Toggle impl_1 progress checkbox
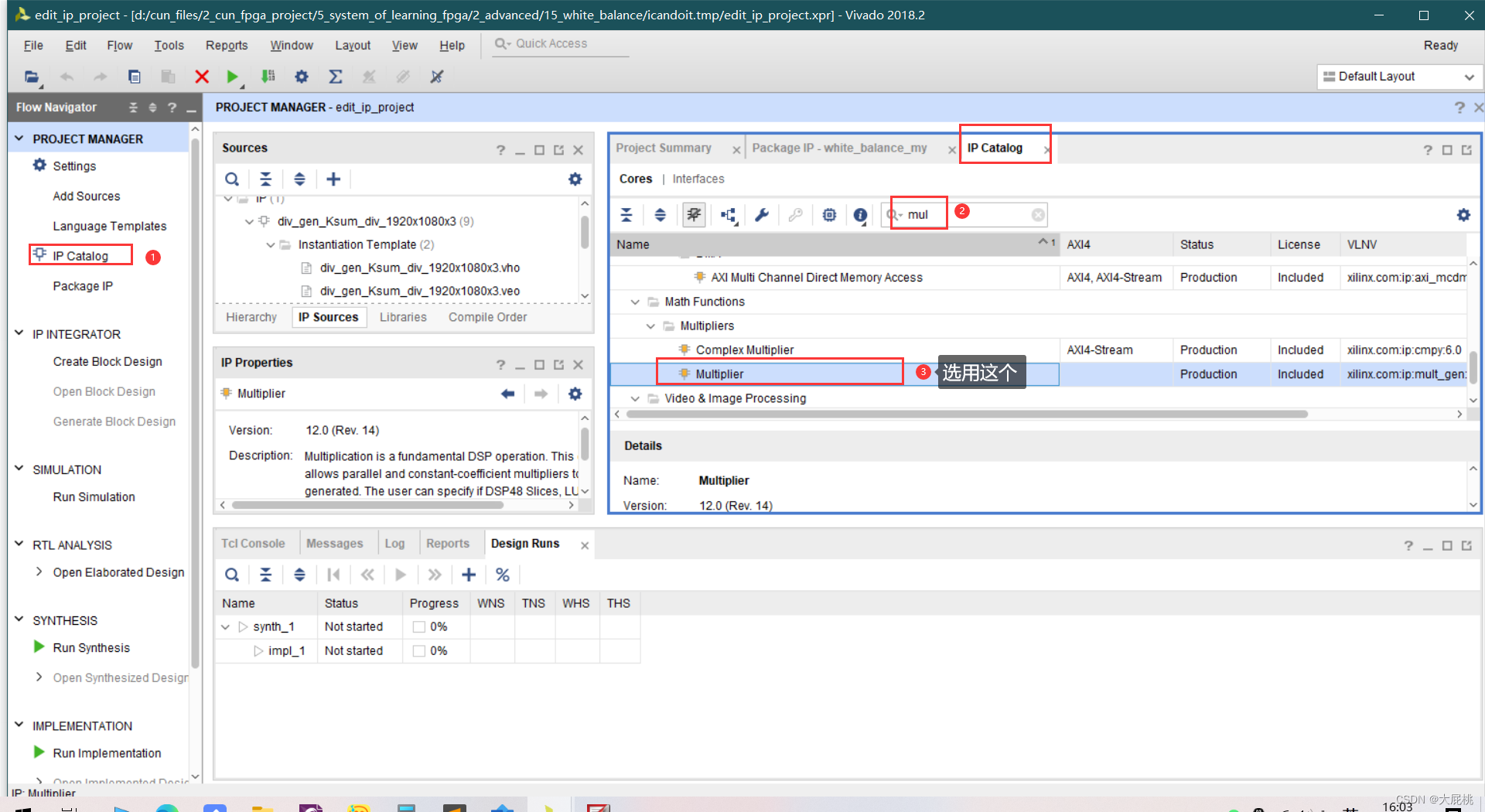 click(x=418, y=650)
